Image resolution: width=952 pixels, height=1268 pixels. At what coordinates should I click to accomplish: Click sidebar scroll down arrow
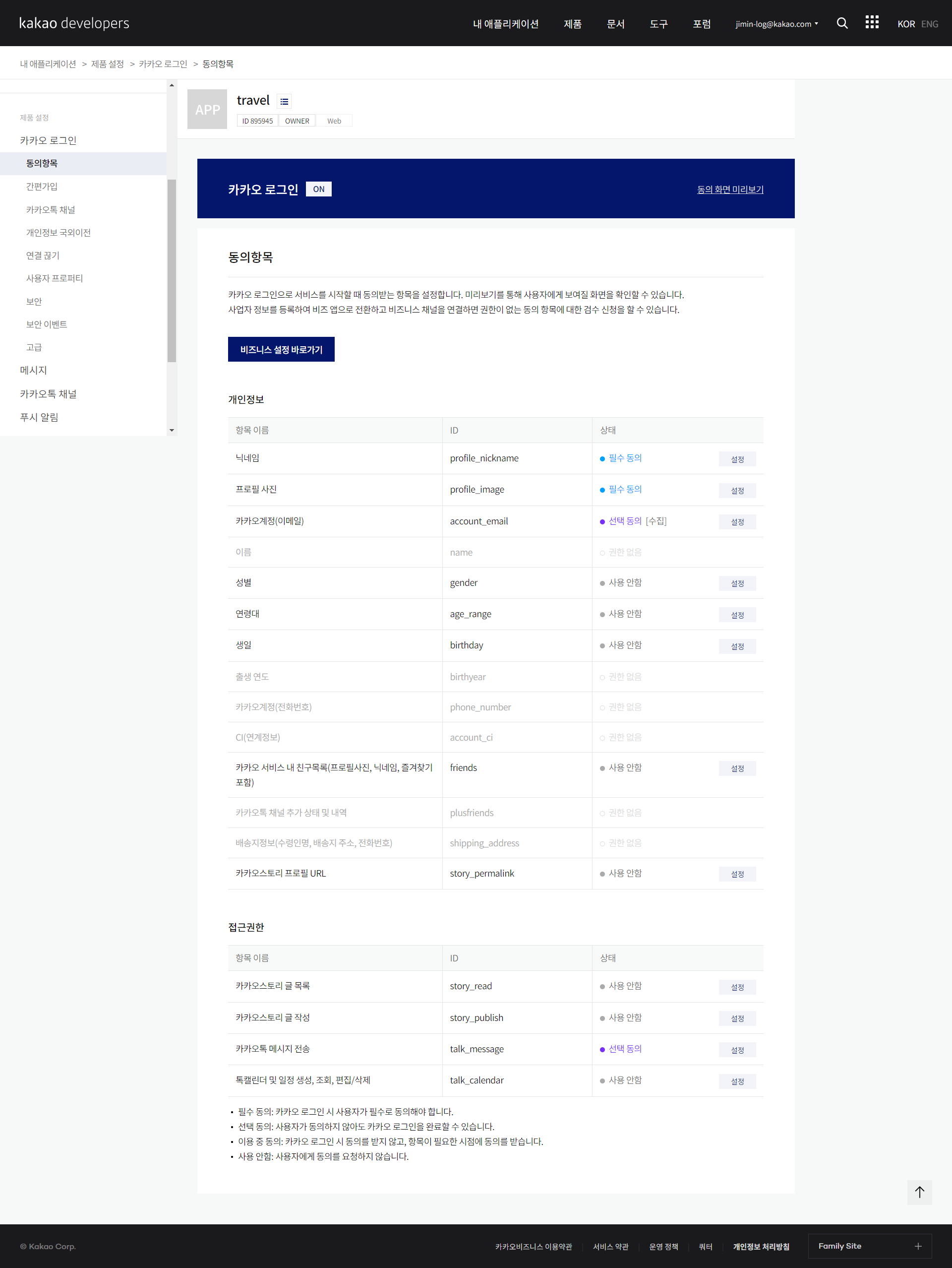171,430
